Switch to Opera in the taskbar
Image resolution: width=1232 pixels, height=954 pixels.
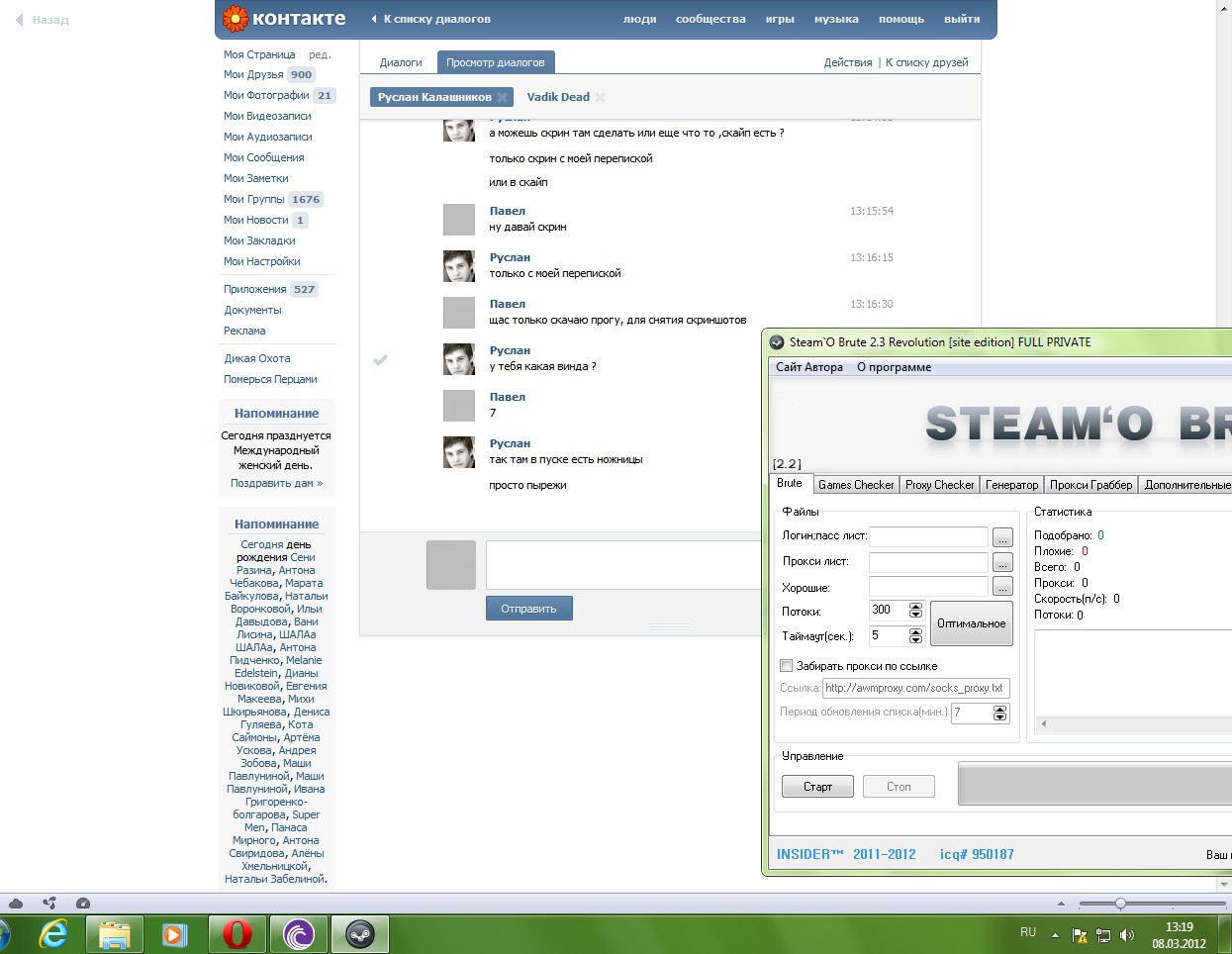tap(237, 933)
